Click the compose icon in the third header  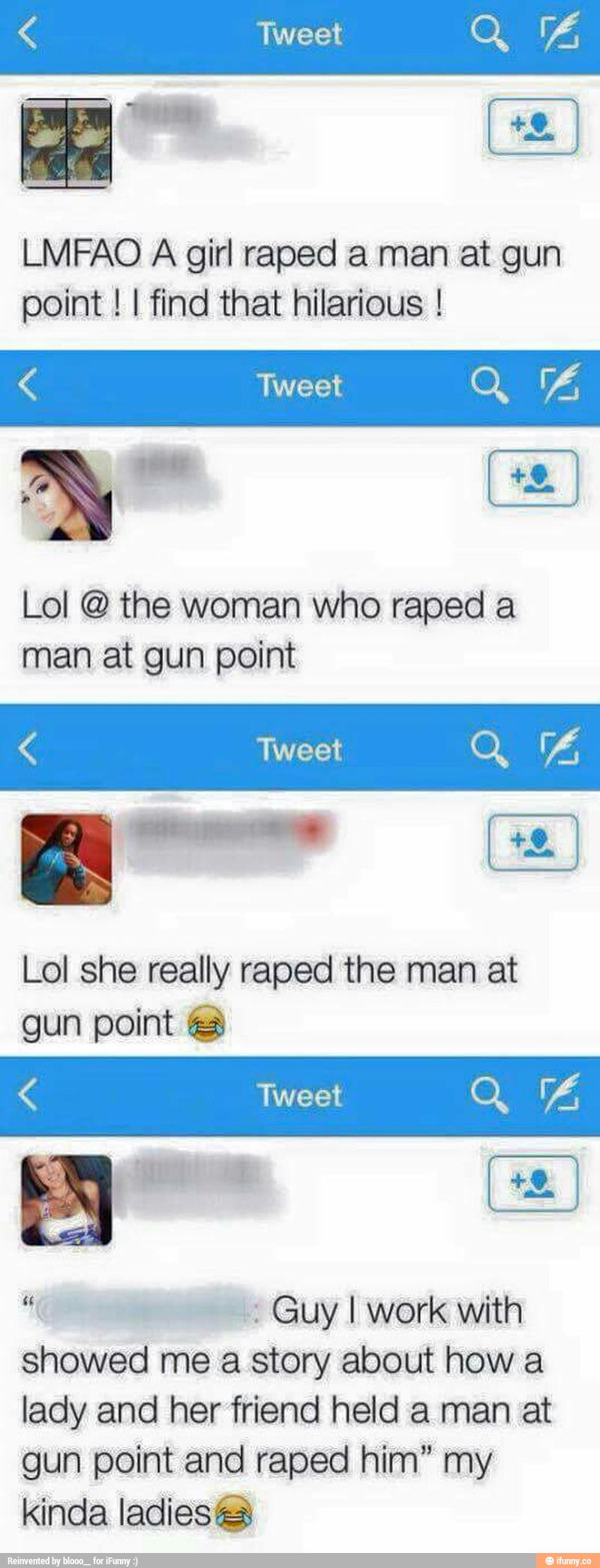[x=560, y=747]
